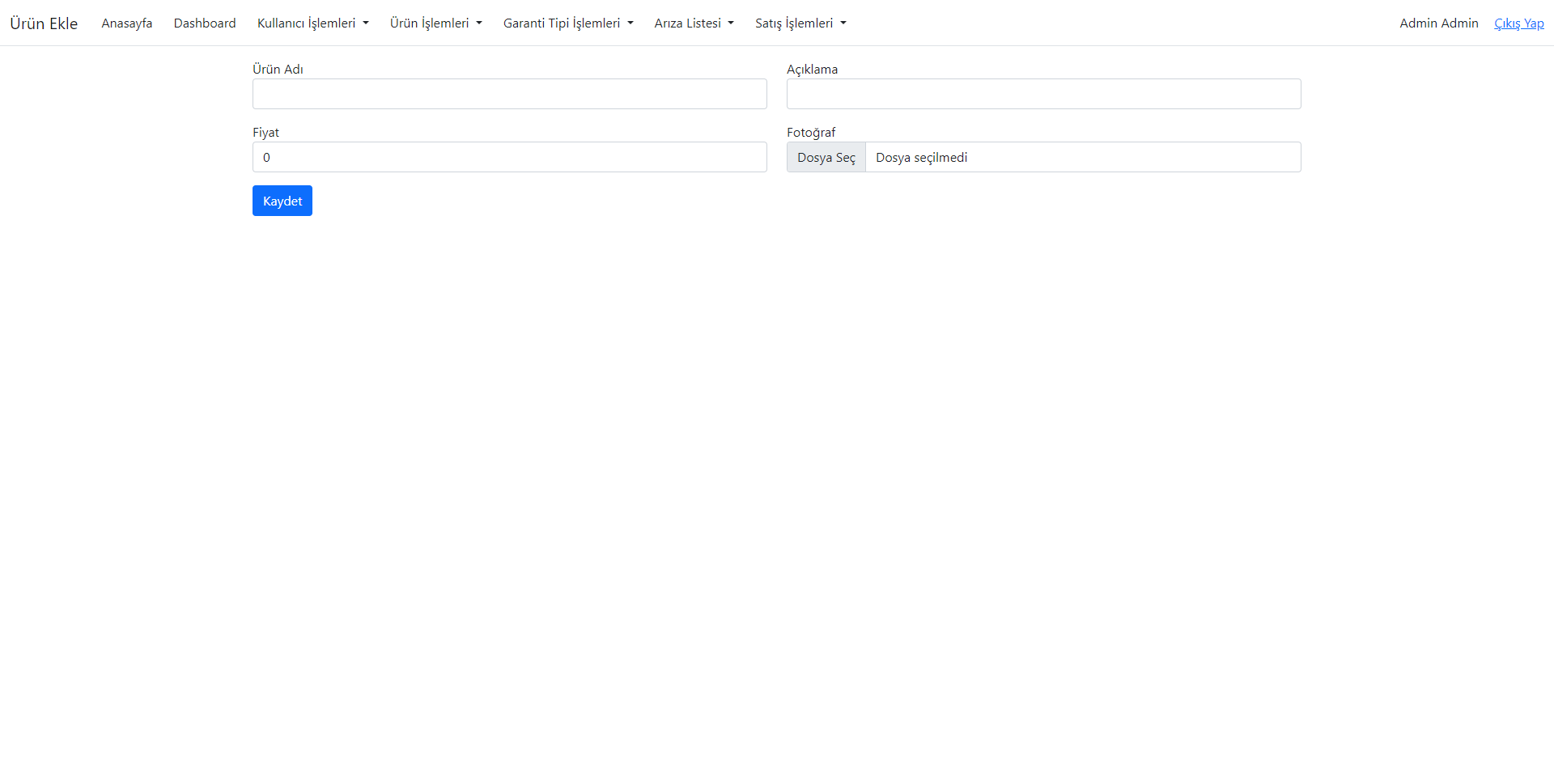Focus the Açıklama text field
The width and height of the screenshot is (1554, 784).
1043,94
